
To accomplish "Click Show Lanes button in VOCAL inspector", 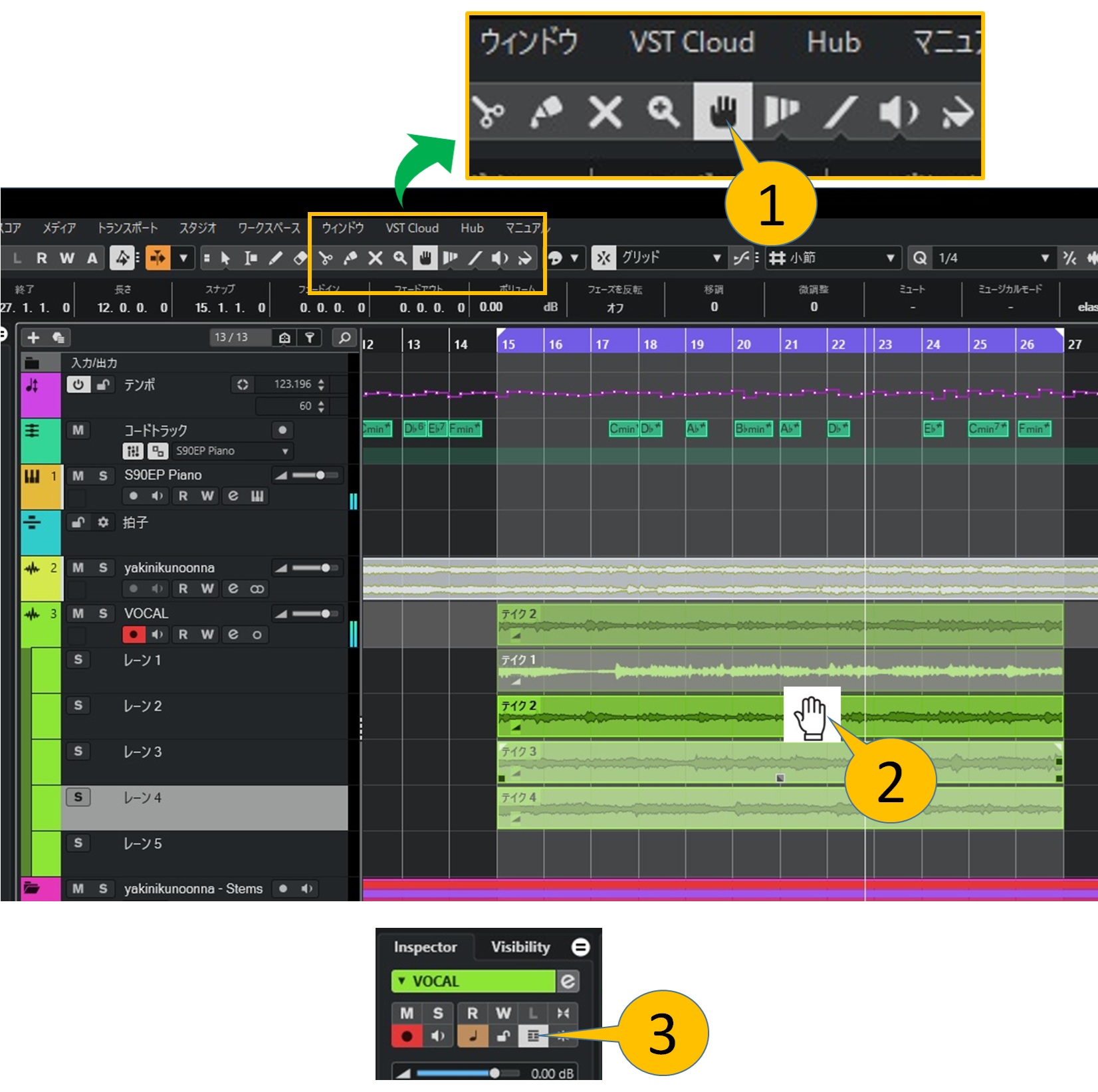I will pos(533,1036).
